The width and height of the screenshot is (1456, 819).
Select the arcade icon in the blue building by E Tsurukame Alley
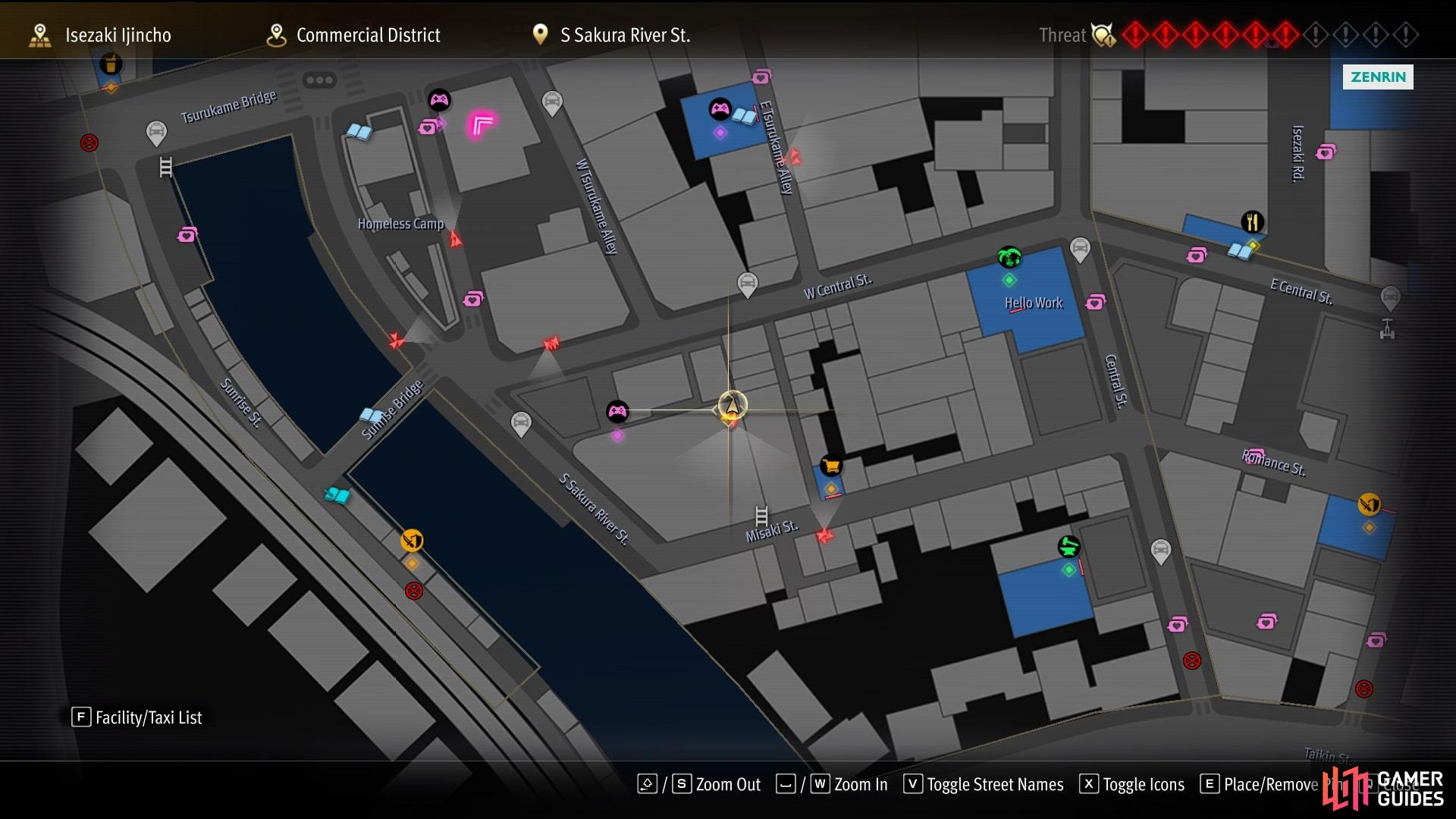(x=720, y=109)
